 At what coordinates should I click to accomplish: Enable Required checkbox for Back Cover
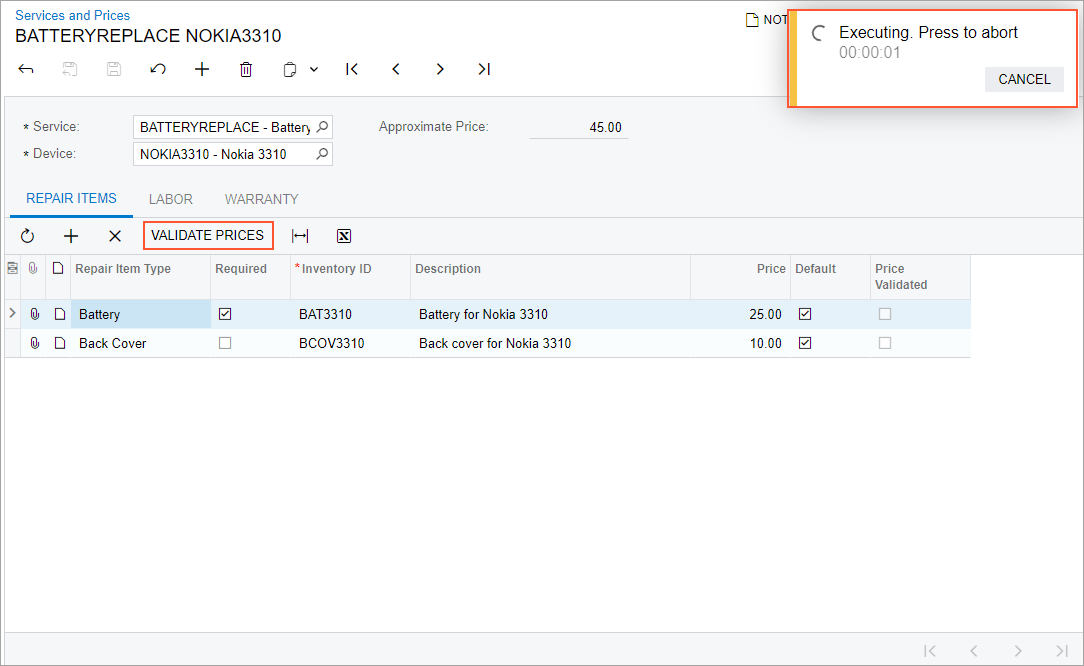[225, 343]
